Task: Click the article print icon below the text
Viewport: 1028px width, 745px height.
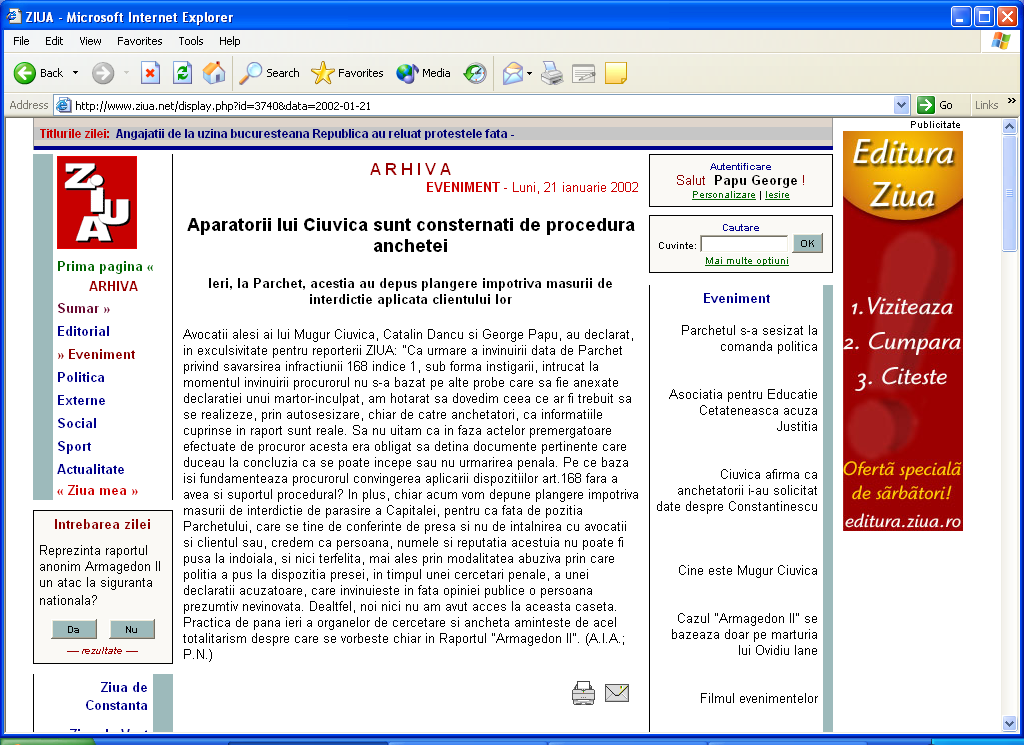Action: (x=583, y=693)
